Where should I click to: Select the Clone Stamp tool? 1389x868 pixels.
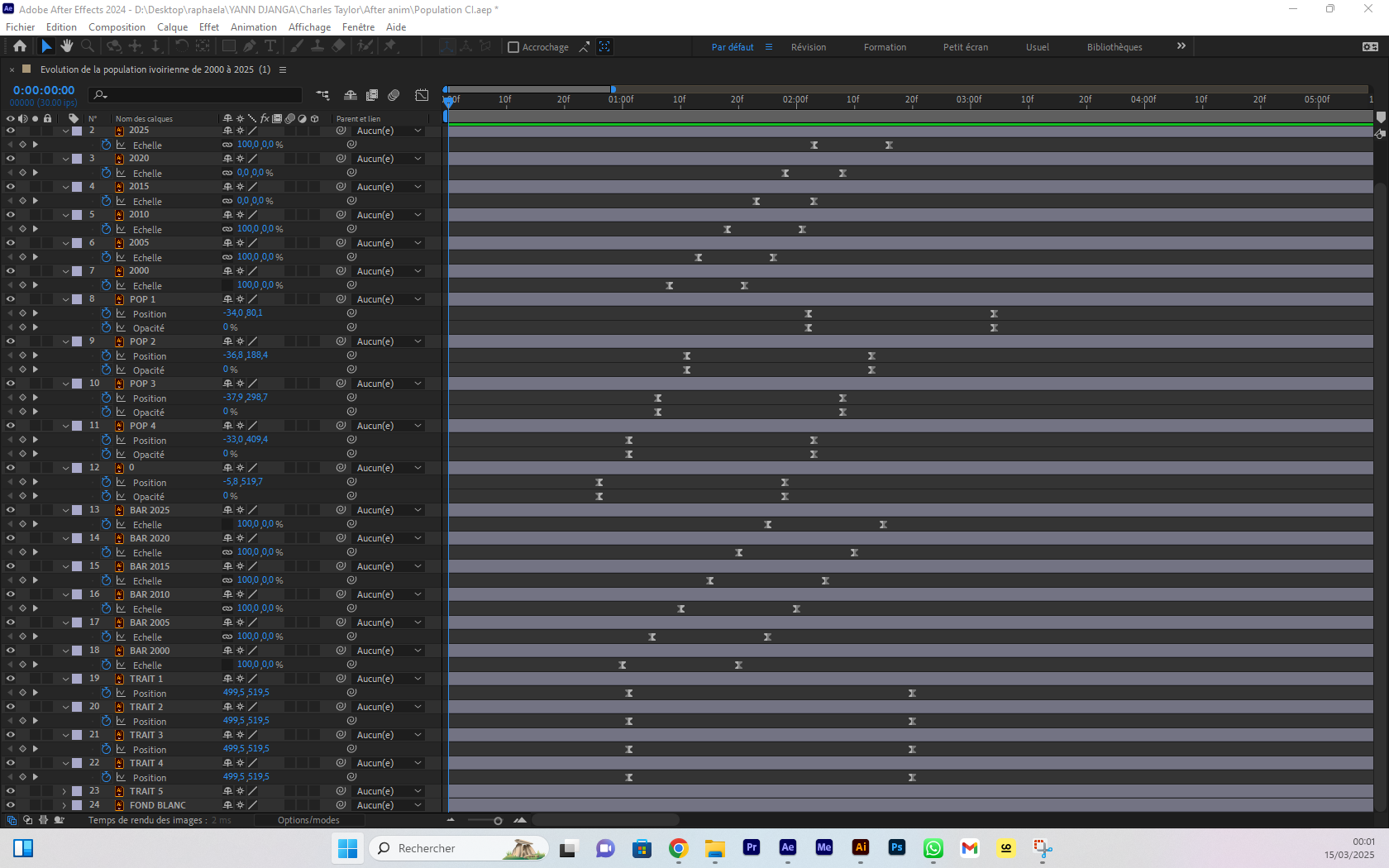click(x=317, y=46)
